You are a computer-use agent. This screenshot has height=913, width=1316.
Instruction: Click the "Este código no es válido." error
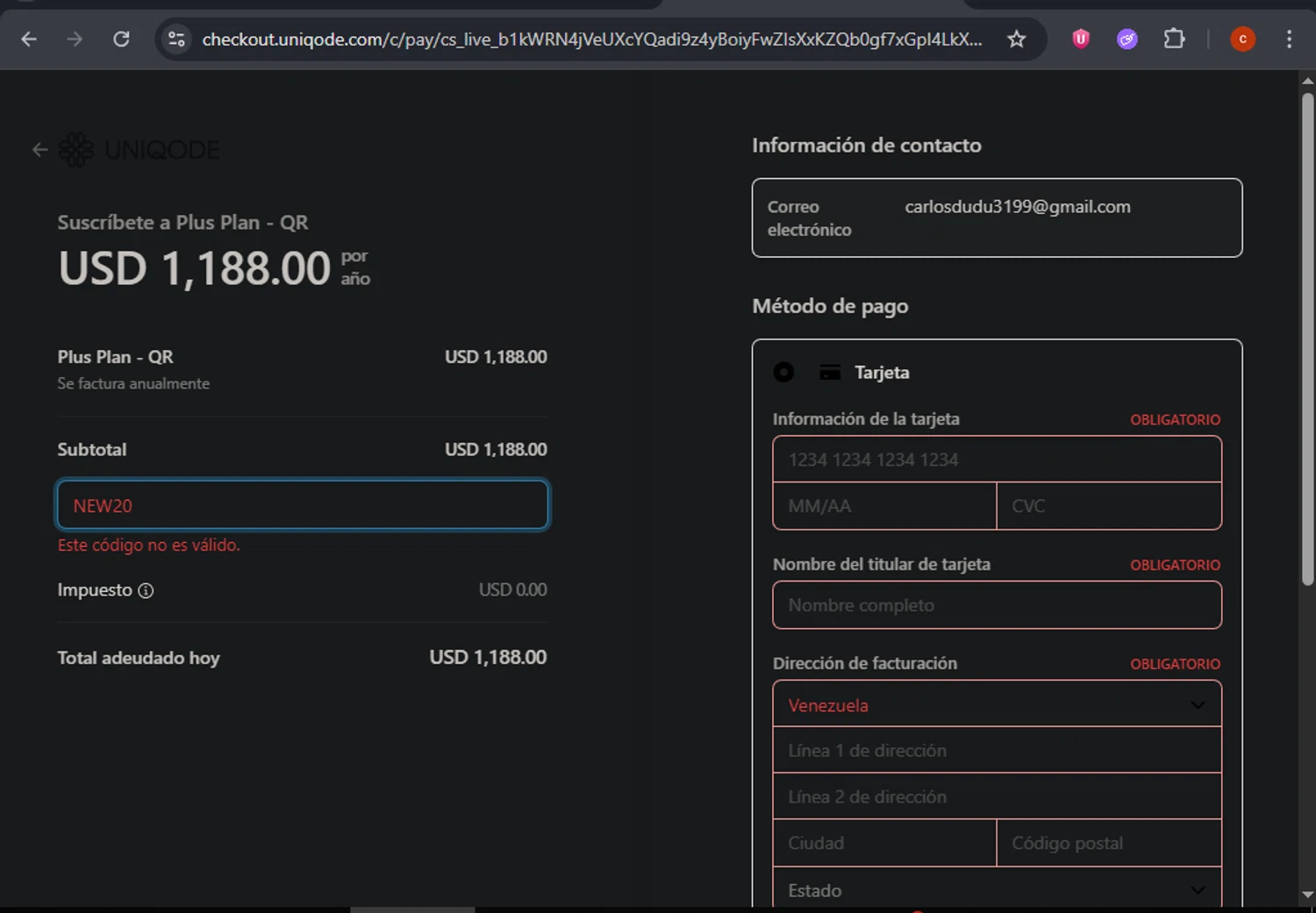pyautogui.click(x=149, y=545)
